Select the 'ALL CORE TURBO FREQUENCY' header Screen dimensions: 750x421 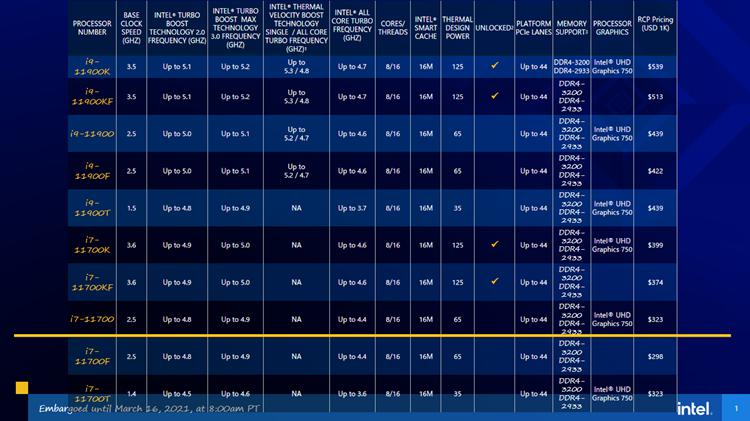[353, 25]
